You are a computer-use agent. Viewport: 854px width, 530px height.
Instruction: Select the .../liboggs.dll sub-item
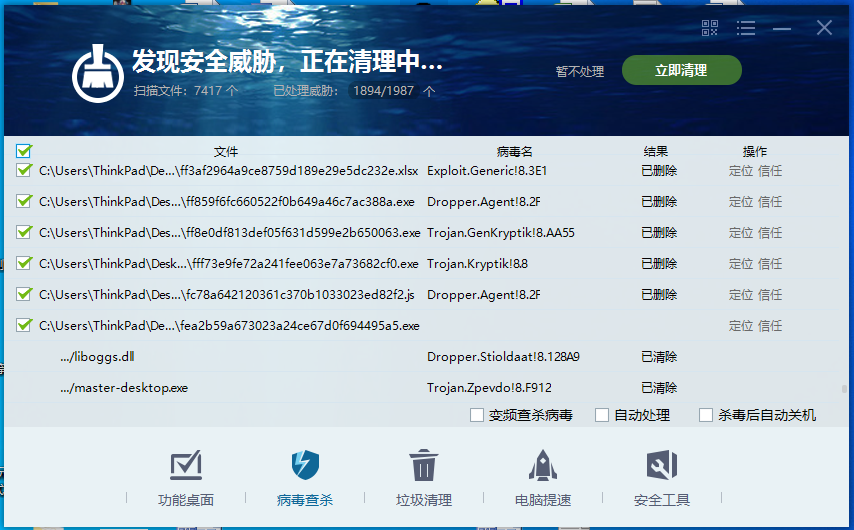(x=97, y=357)
